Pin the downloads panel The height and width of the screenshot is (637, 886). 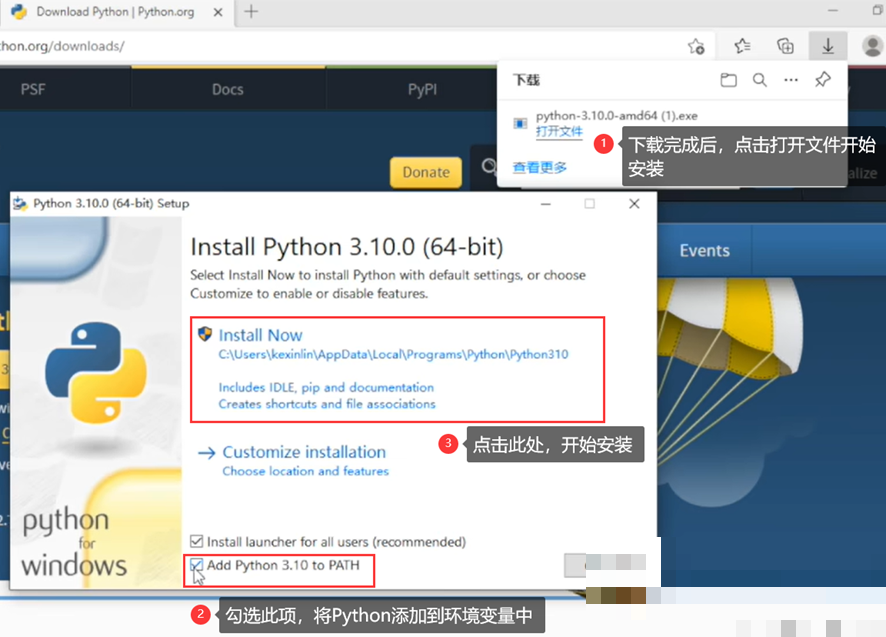(x=823, y=80)
